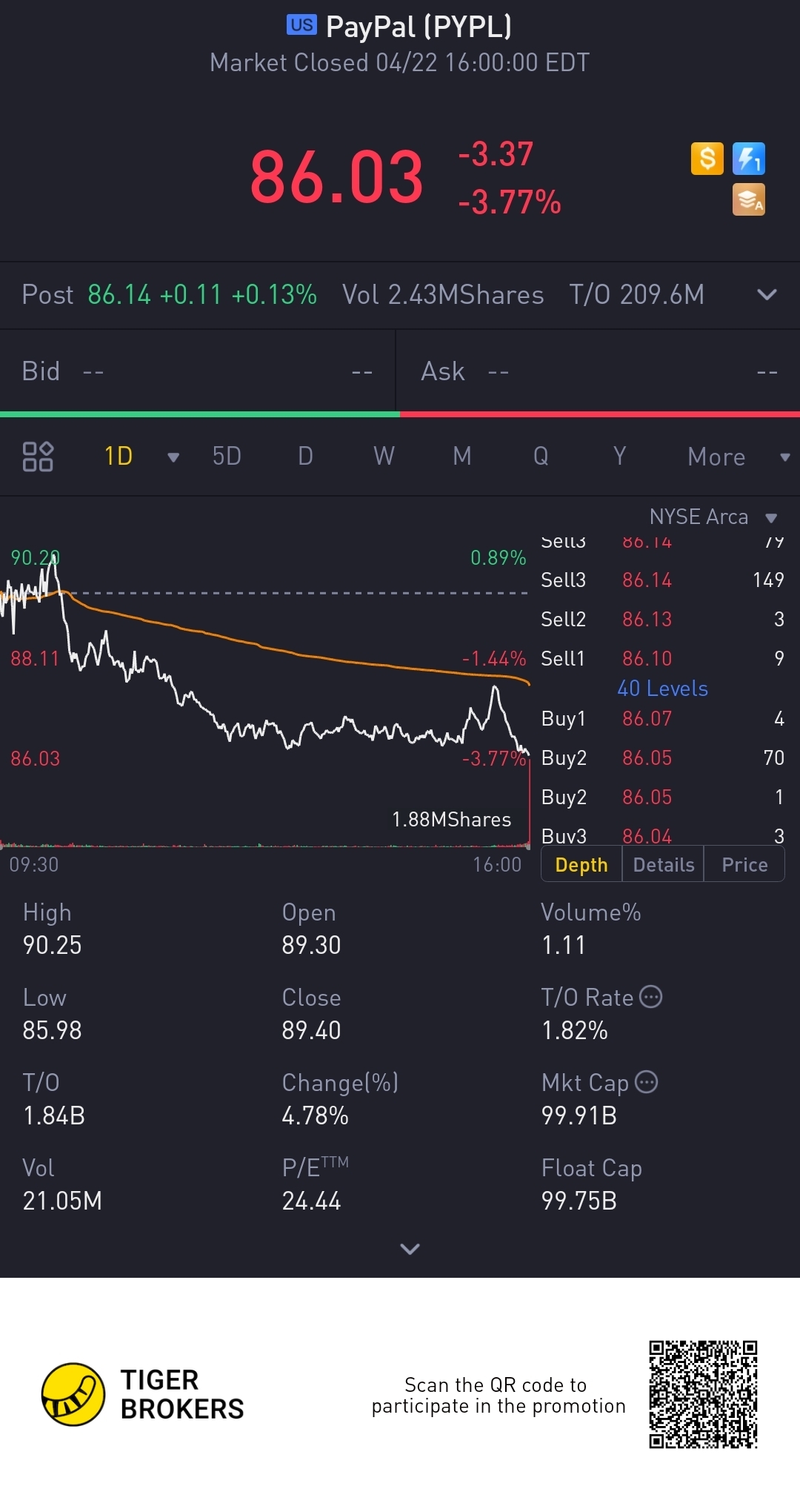This screenshot has width=800, height=1512.
Task: Tap the T/O 1.84B value
Action: [x=54, y=1115]
